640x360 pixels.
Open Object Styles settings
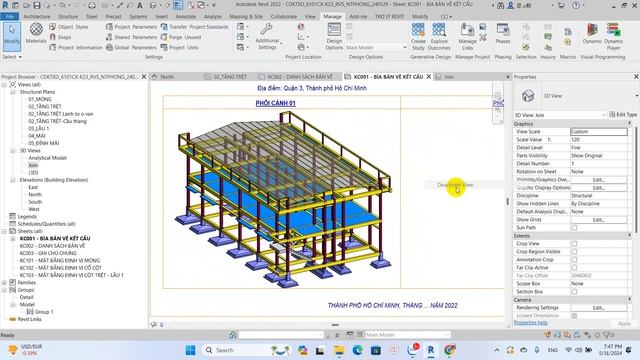(69, 27)
